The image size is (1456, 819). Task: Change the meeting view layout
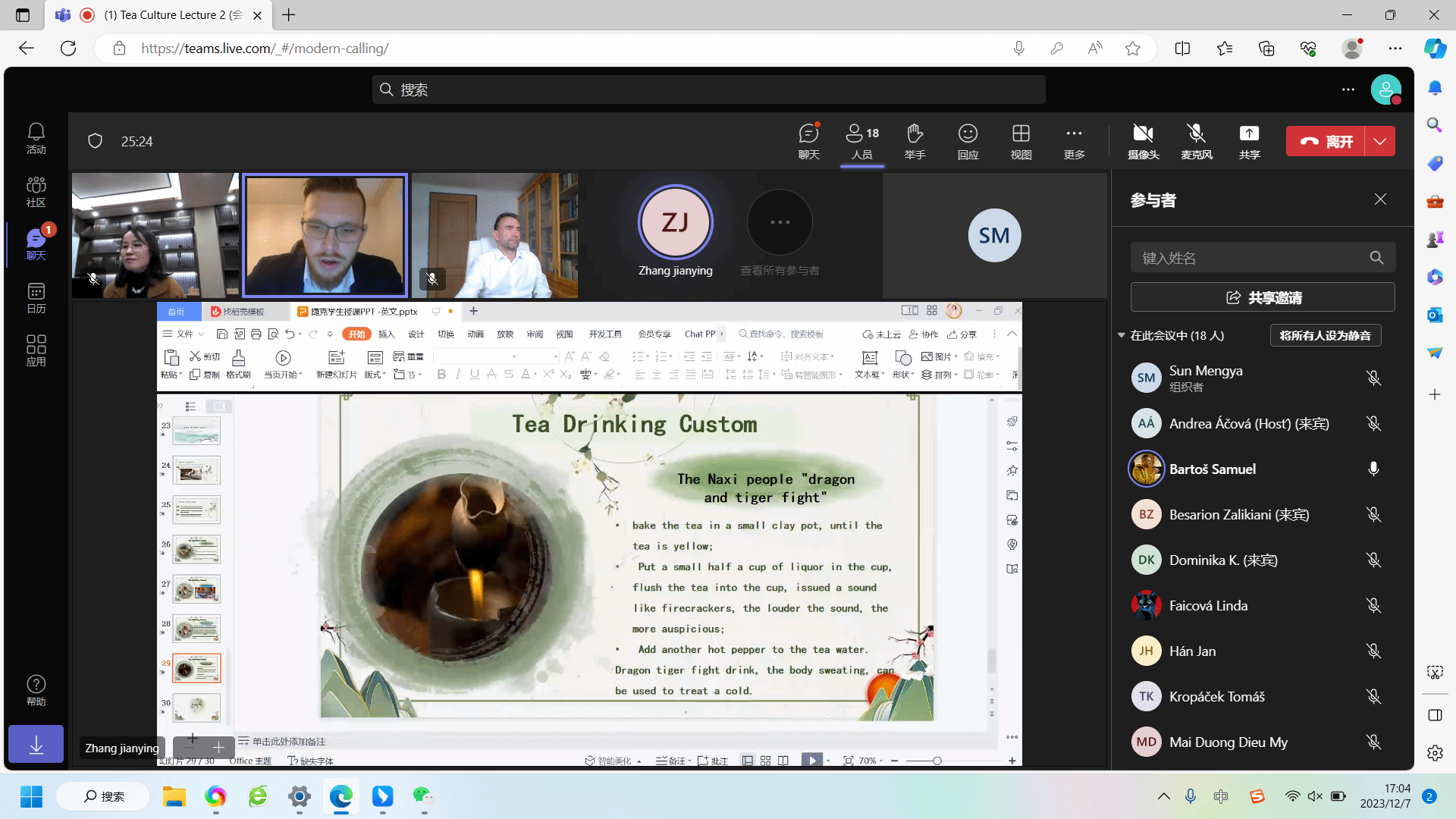click(1021, 141)
